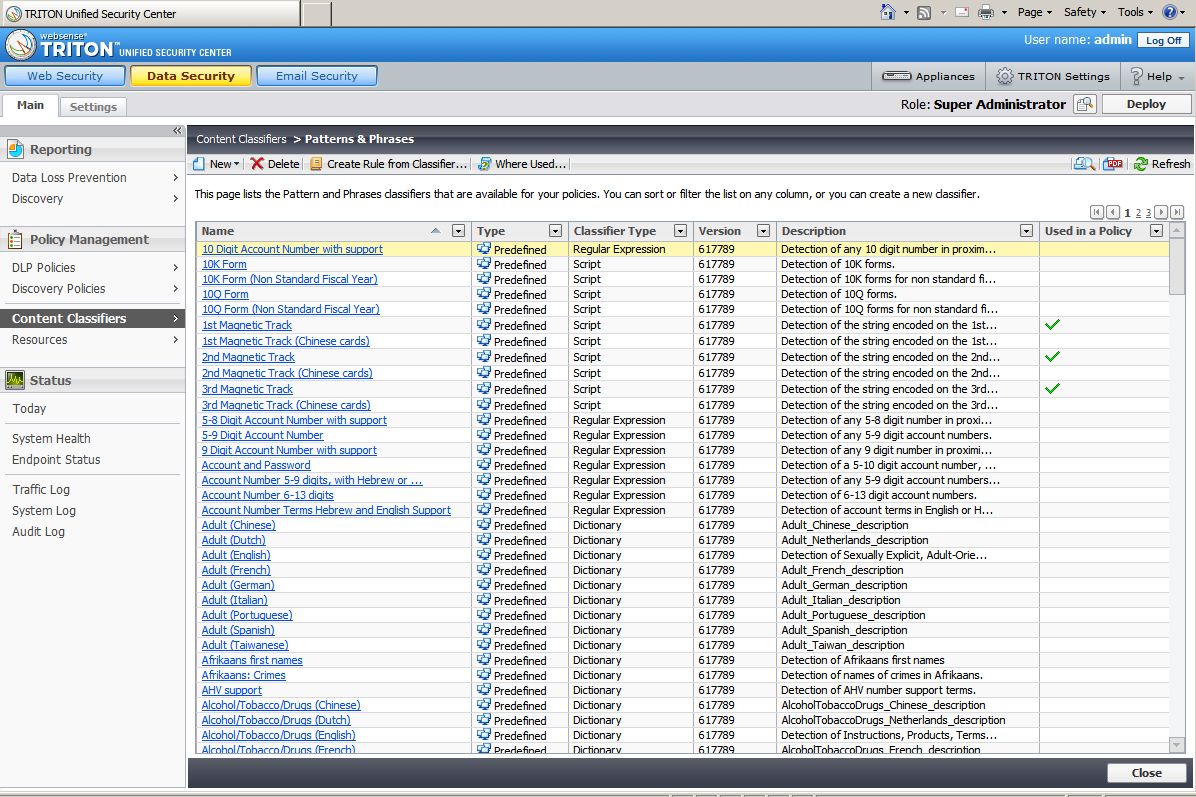Expand the DLP Policies submenu
1196x797 pixels.
point(175,268)
